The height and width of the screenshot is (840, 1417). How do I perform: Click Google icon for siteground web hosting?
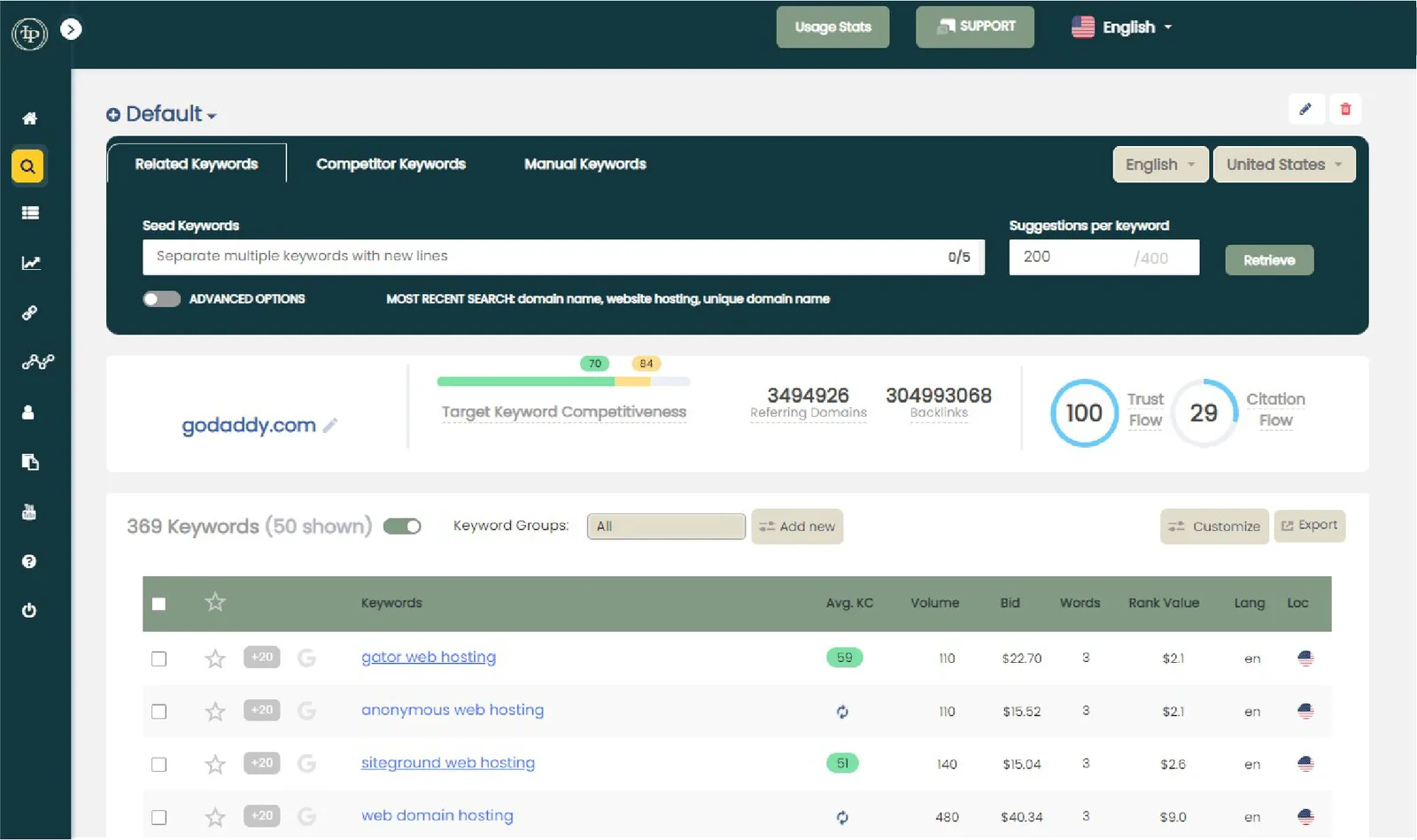[306, 763]
